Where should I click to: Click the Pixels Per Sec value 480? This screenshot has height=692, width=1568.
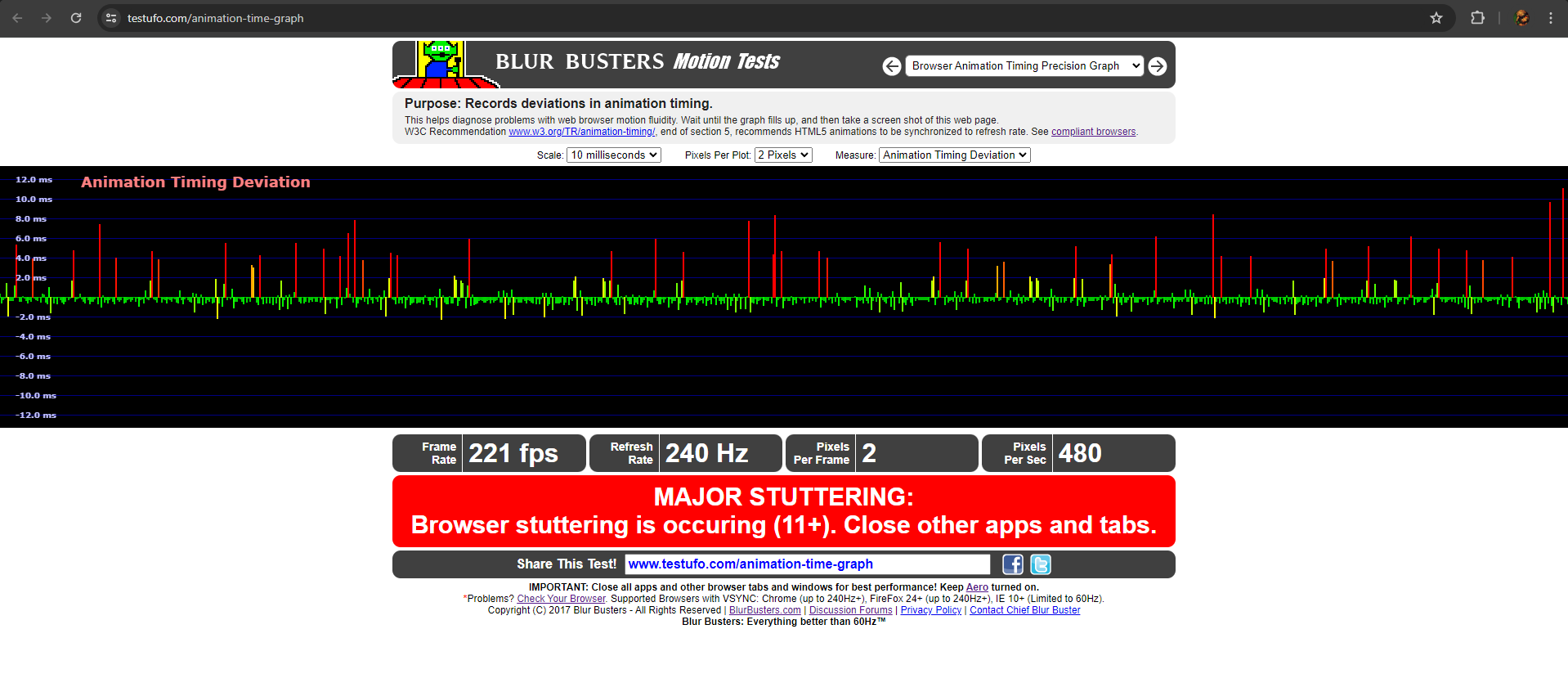[1080, 453]
